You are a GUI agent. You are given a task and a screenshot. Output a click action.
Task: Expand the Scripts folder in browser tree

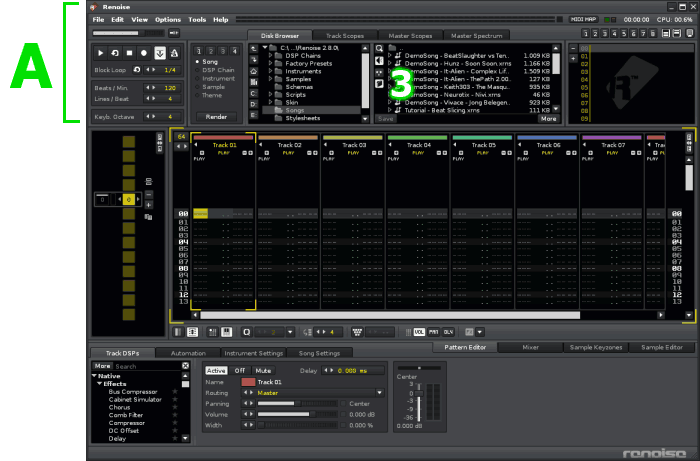[270, 95]
